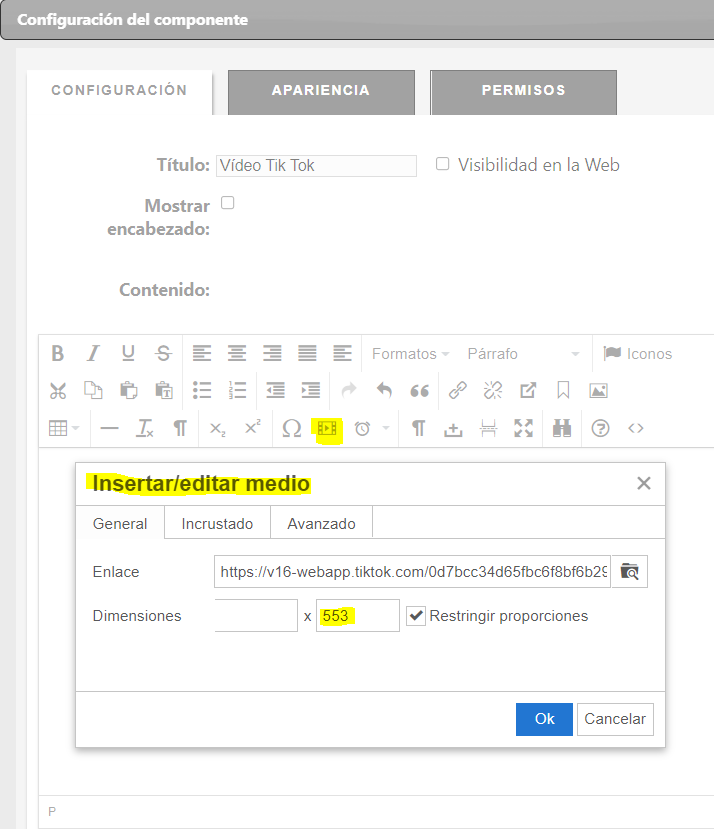Center align the text
This screenshot has height=829, width=714.
coord(237,353)
